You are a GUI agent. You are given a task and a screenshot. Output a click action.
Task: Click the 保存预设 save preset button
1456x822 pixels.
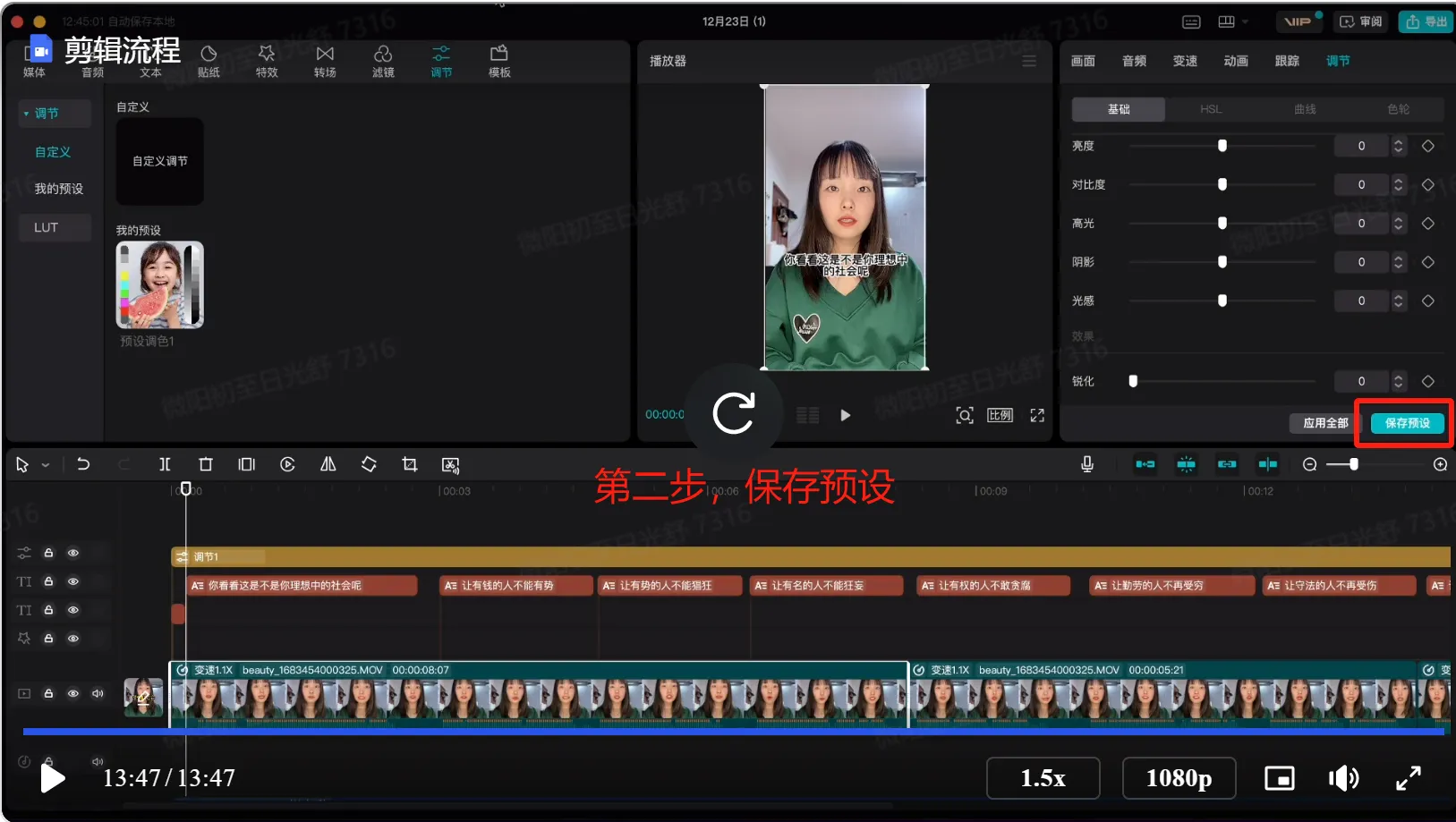[x=1407, y=423]
